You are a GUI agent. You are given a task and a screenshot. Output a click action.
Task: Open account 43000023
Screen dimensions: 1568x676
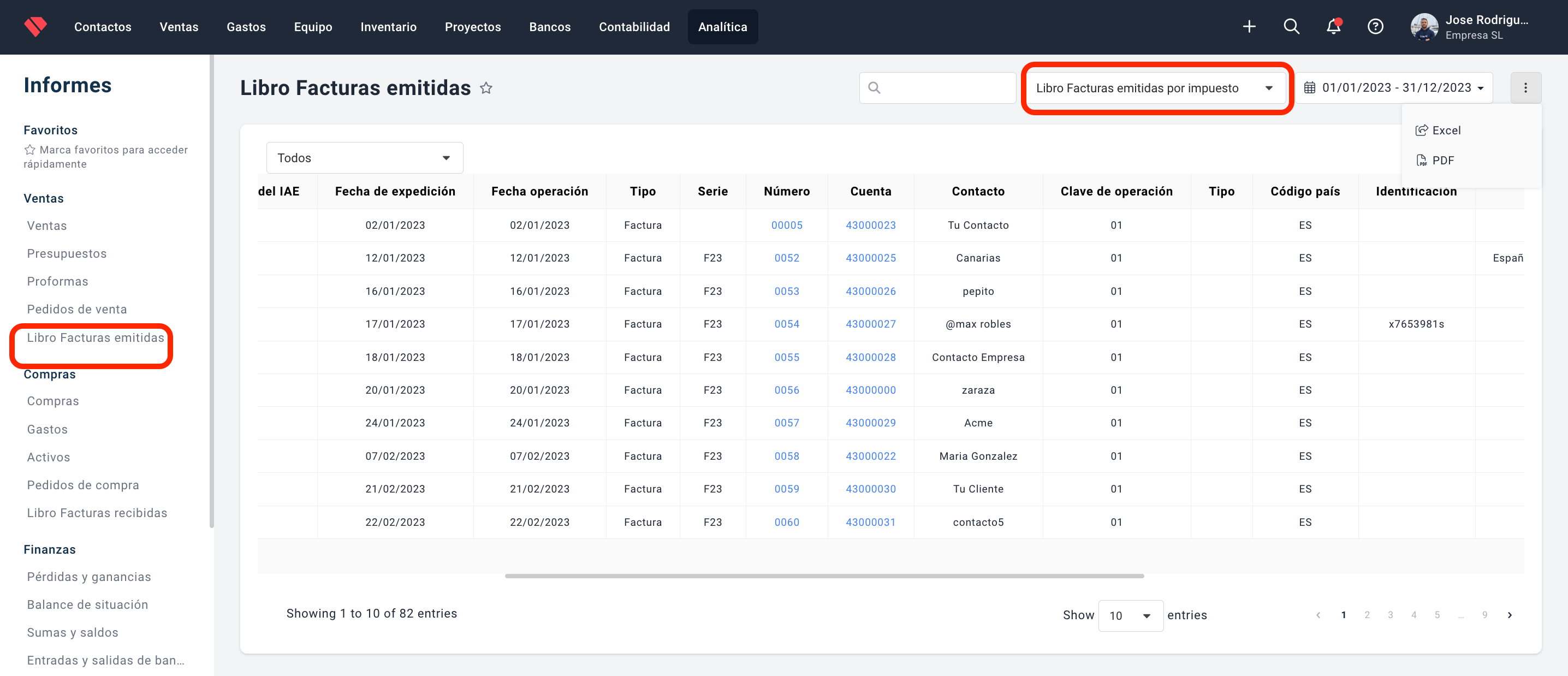870,226
